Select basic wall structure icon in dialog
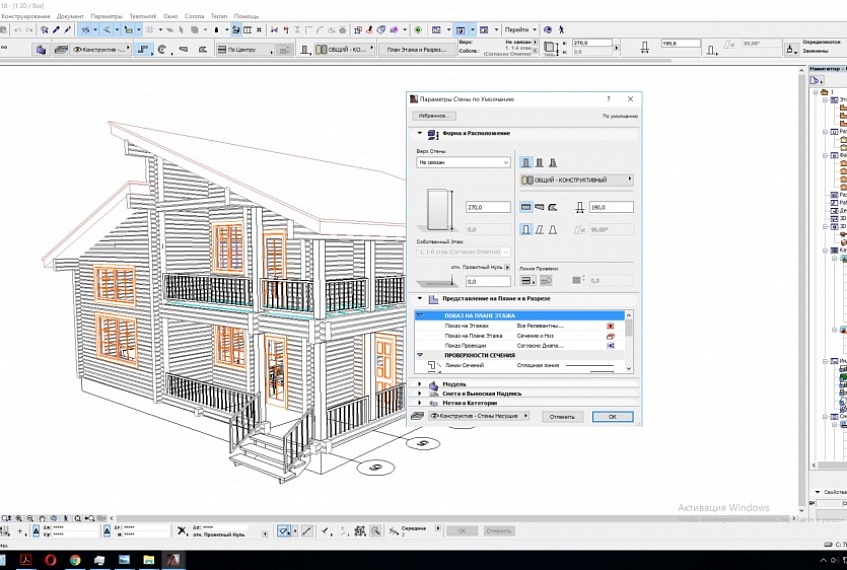 526,163
